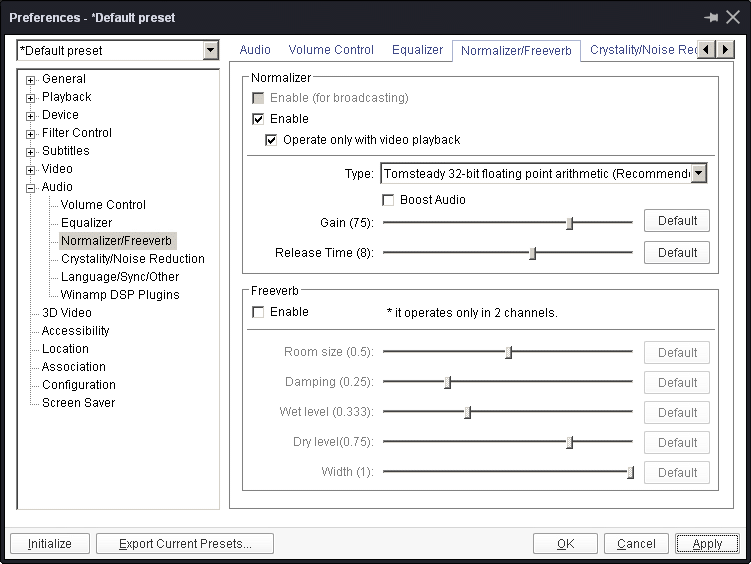The image size is (751, 564).
Task: Select Association in the tree
Action: click(73, 367)
